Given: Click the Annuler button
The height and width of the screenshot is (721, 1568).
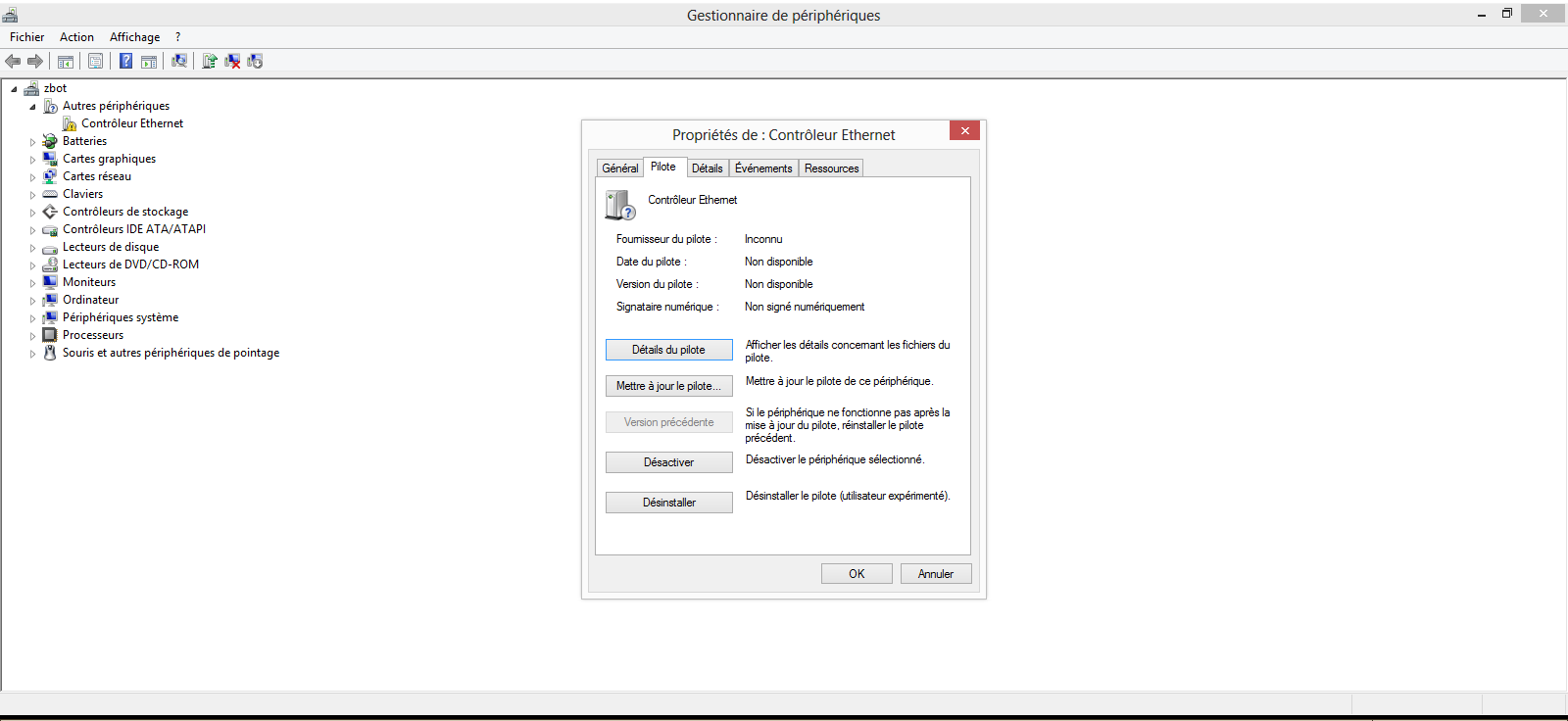Looking at the screenshot, I should (x=936, y=574).
